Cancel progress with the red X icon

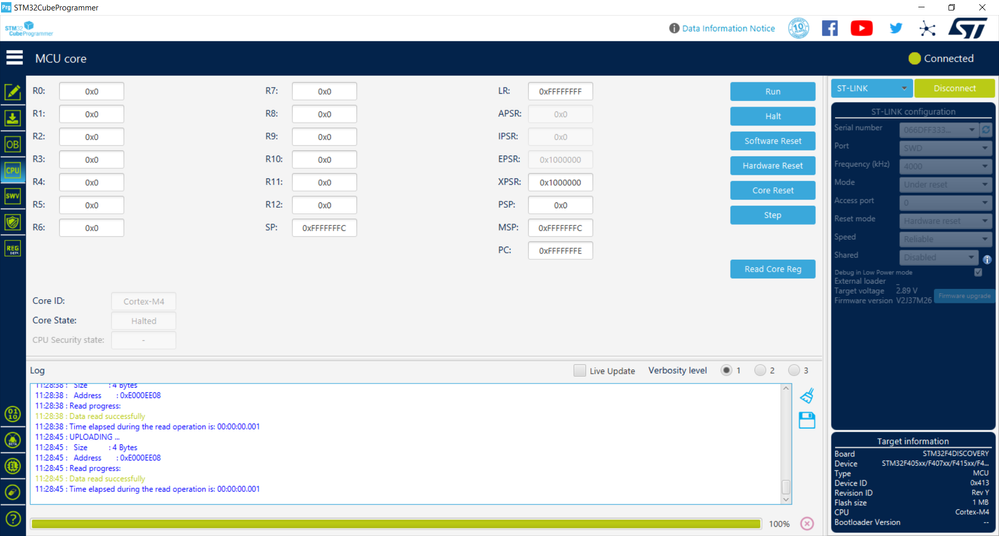click(x=807, y=524)
